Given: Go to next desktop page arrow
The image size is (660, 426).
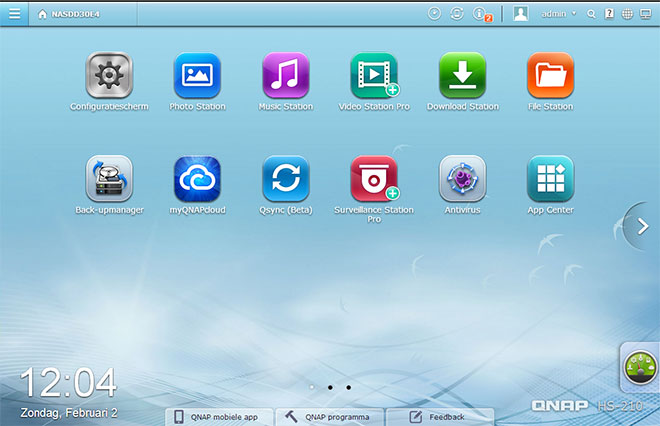Looking at the screenshot, I should (641, 226).
